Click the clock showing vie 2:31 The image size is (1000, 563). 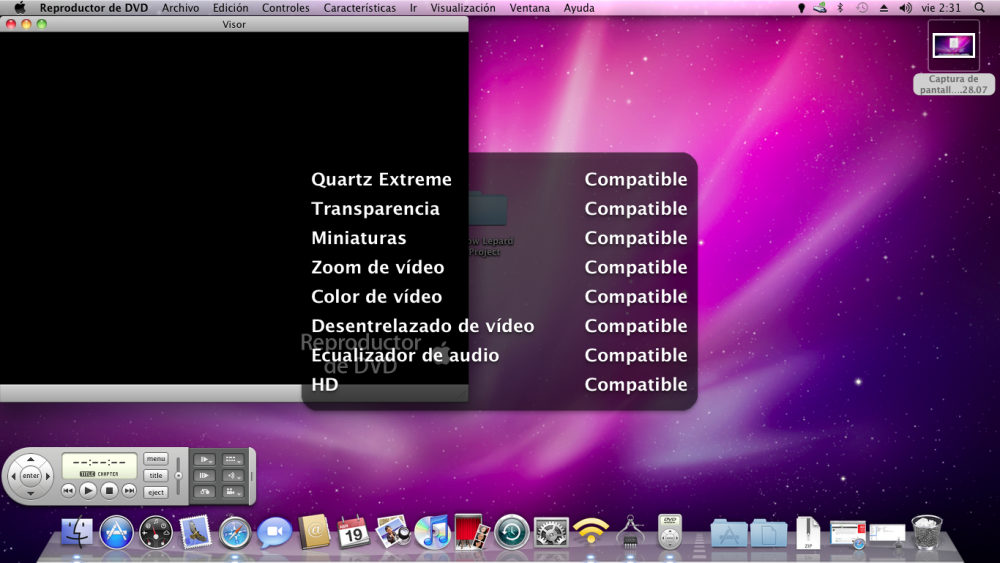pyautogui.click(x=941, y=8)
